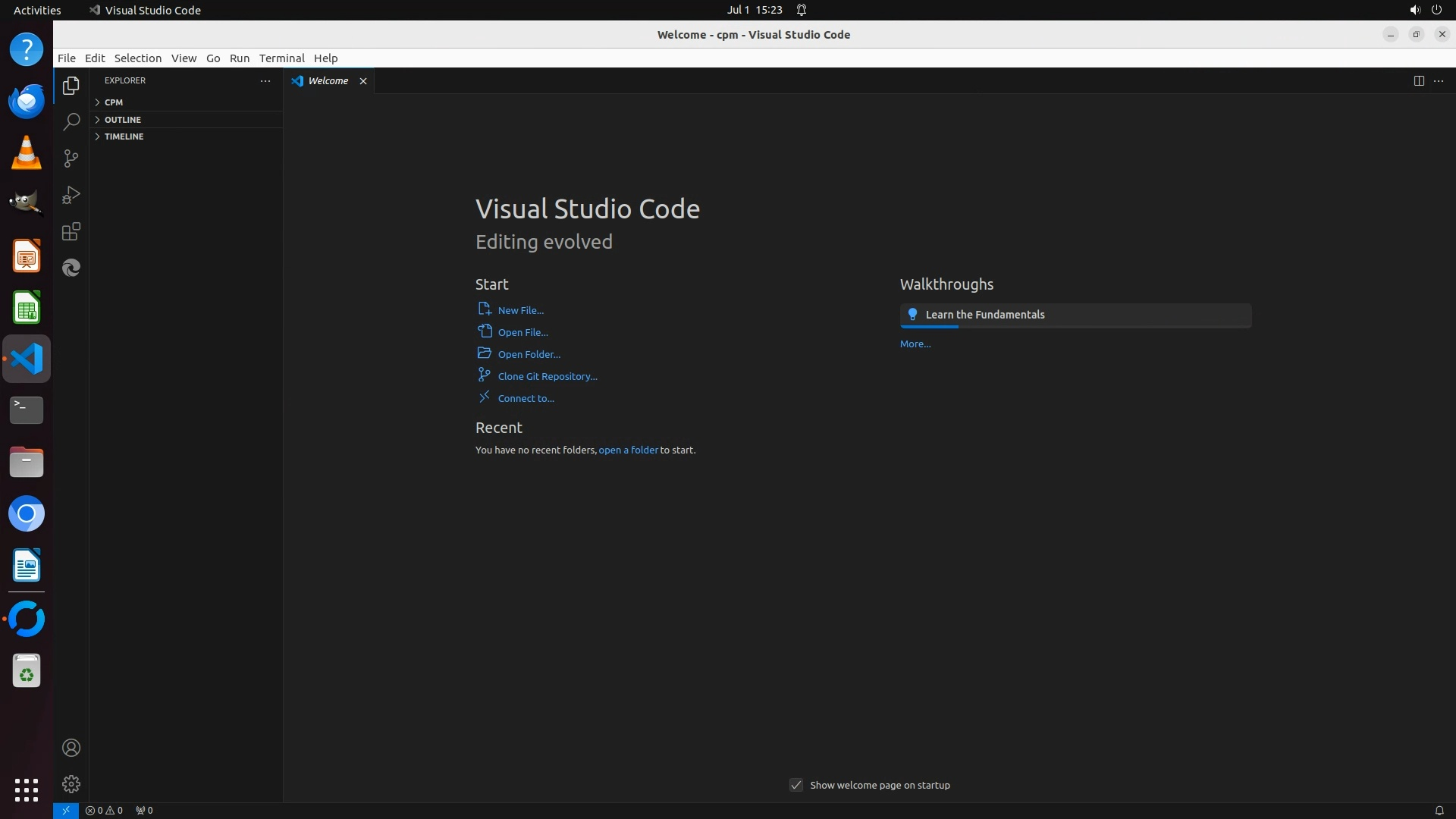This screenshot has width=1456, height=819.
Task: Click the Clone Git Repository link
Action: coord(547,376)
